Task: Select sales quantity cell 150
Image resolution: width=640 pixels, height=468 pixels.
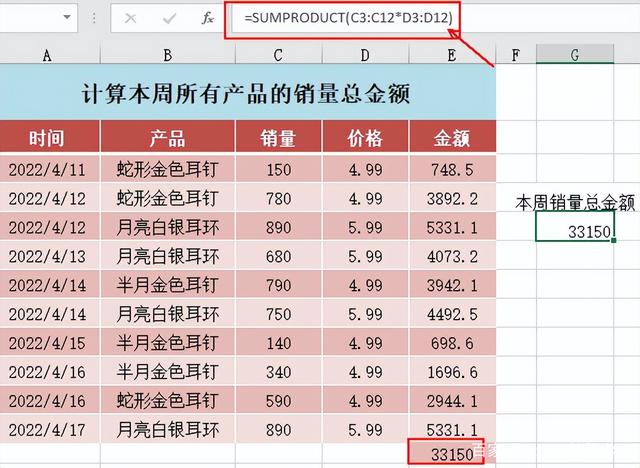Action: pos(279,169)
